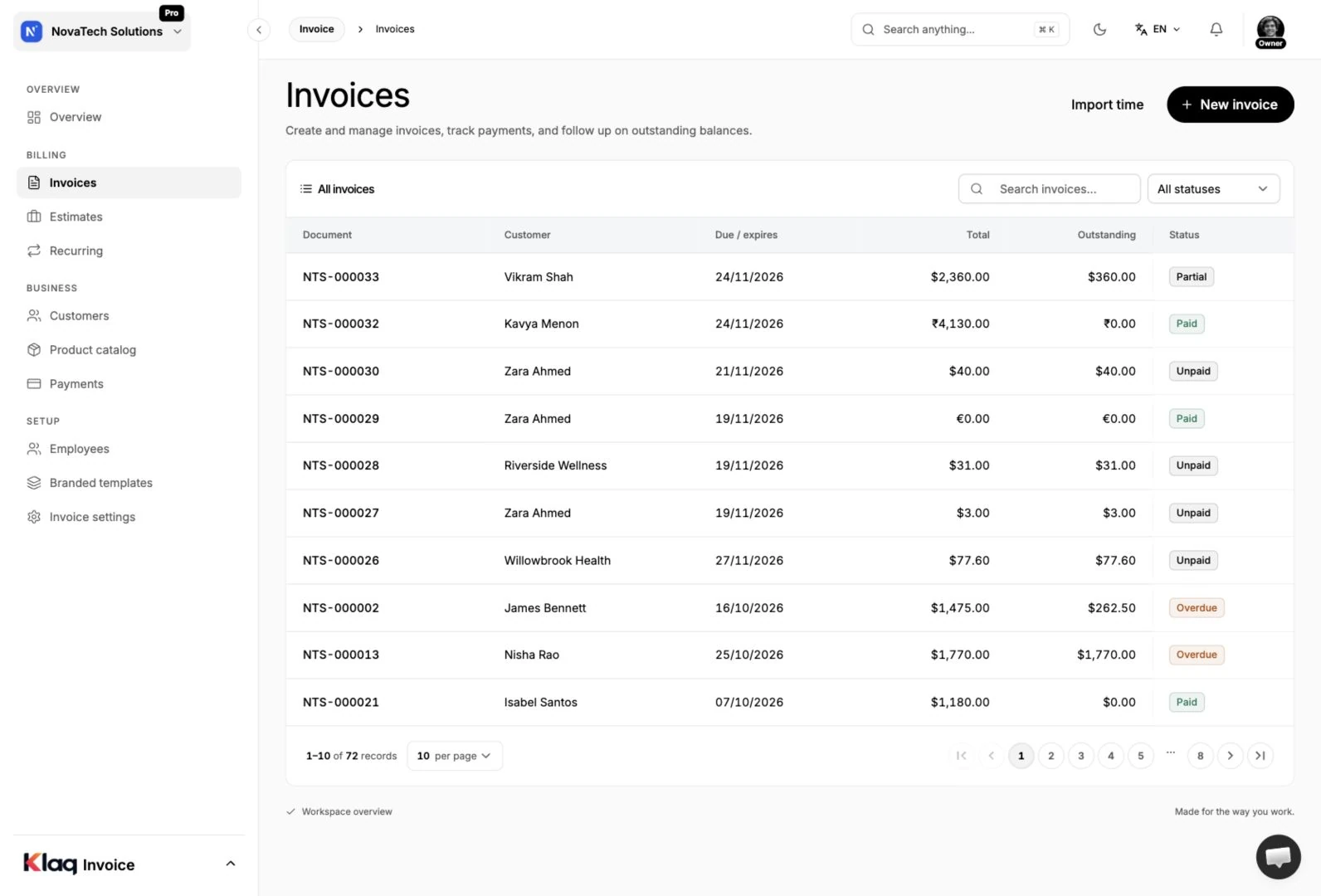Open Employees in the sidebar
The width and height of the screenshot is (1321, 896).
129,449
